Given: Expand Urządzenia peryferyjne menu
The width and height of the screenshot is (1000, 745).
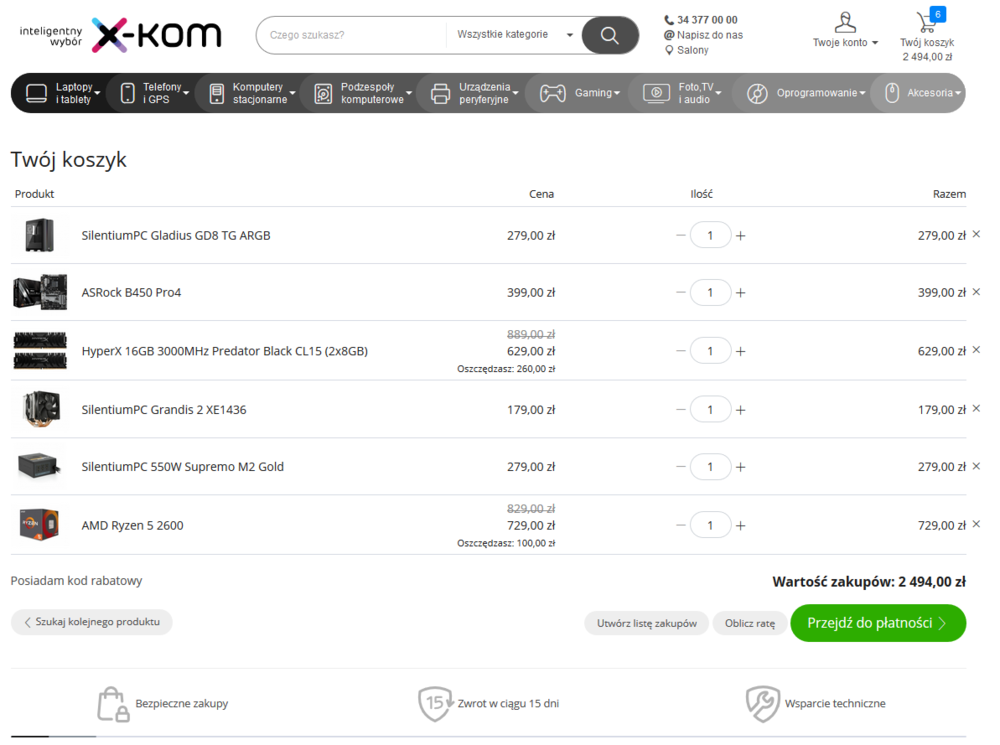Looking at the screenshot, I should (474, 93).
